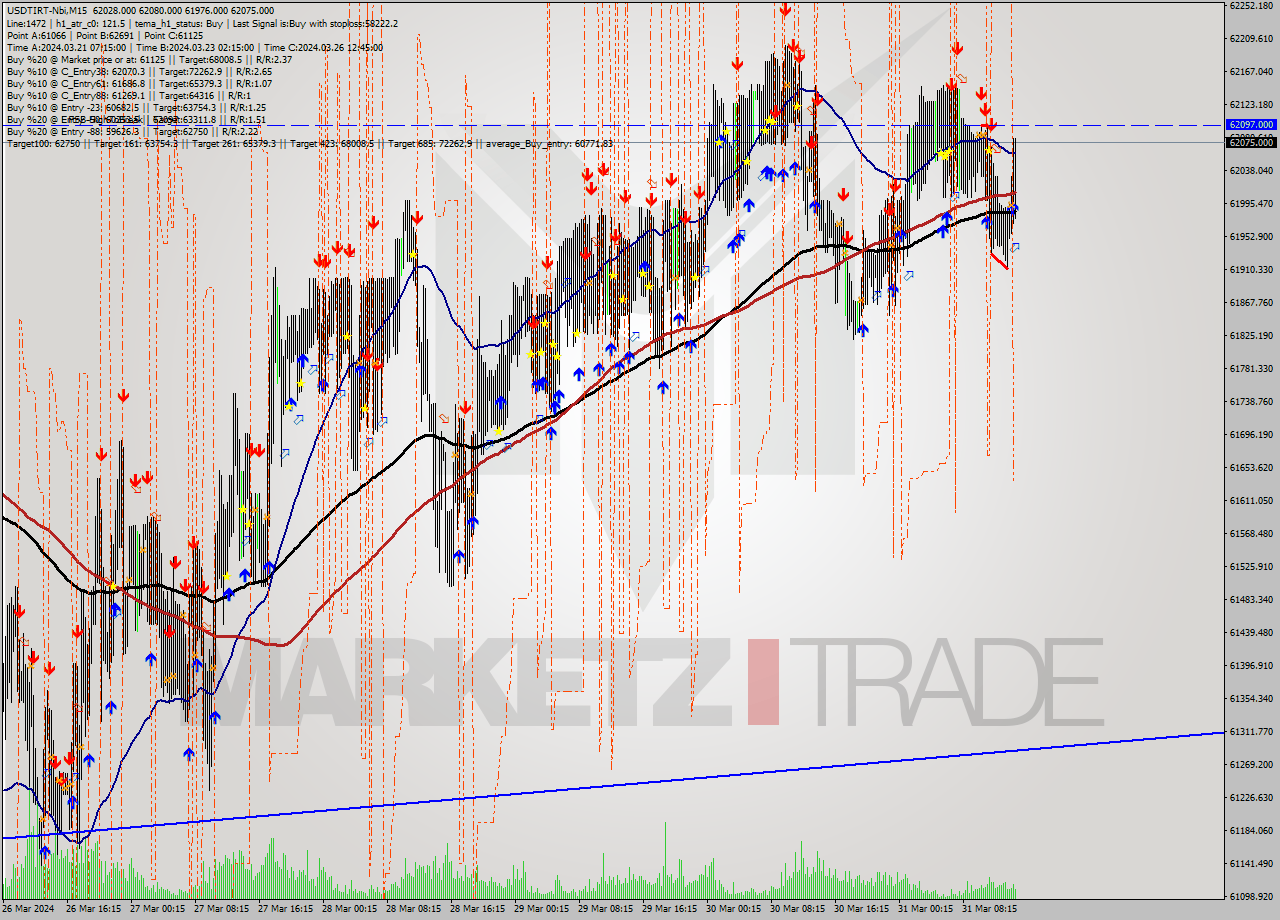This screenshot has height=920, width=1280.
Task: Click the 61525.910 price axis label
Action: click(1253, 566)
